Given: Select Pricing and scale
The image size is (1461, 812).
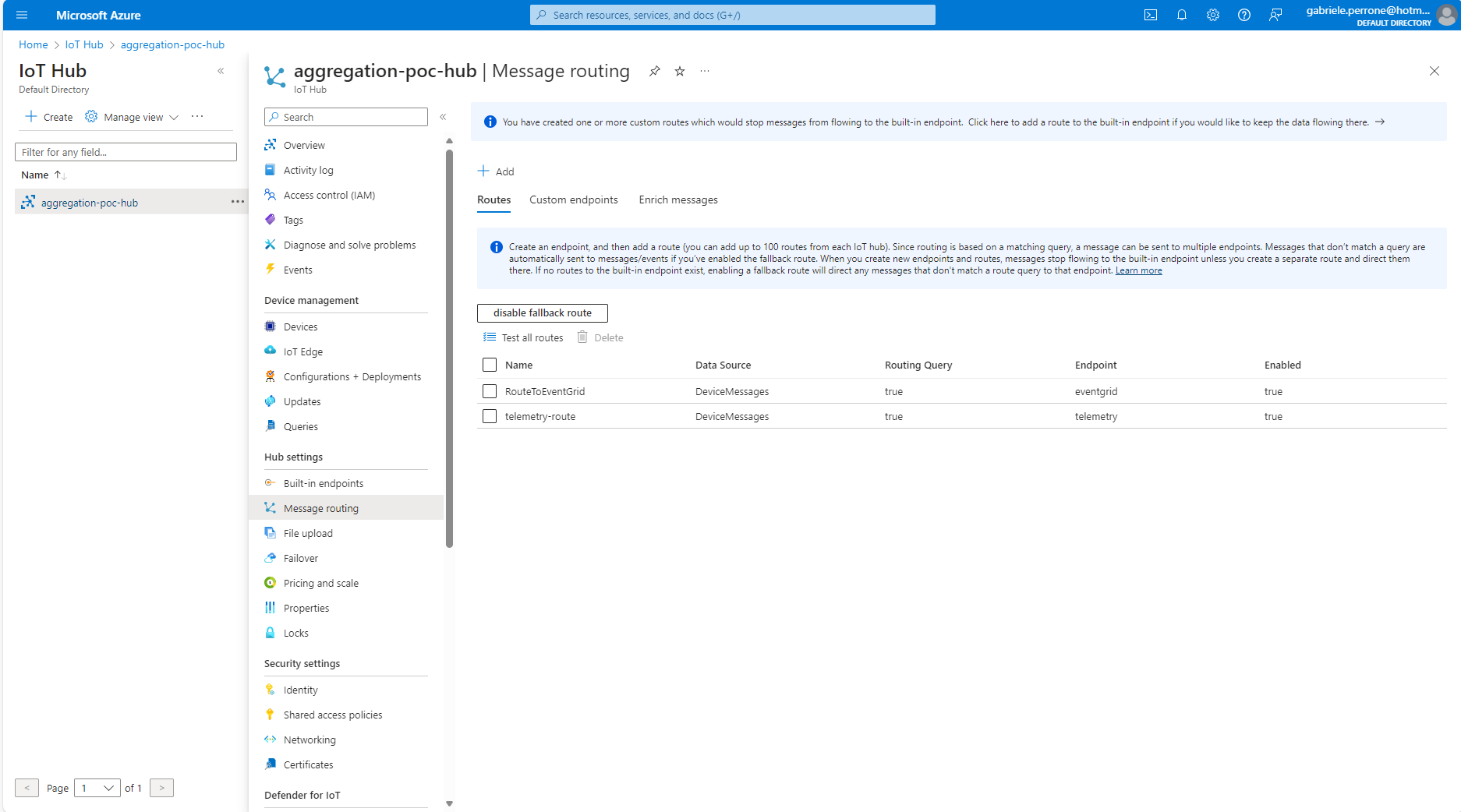Looking at the screenshot, I should pyautogui.click(x=320, y=582).
